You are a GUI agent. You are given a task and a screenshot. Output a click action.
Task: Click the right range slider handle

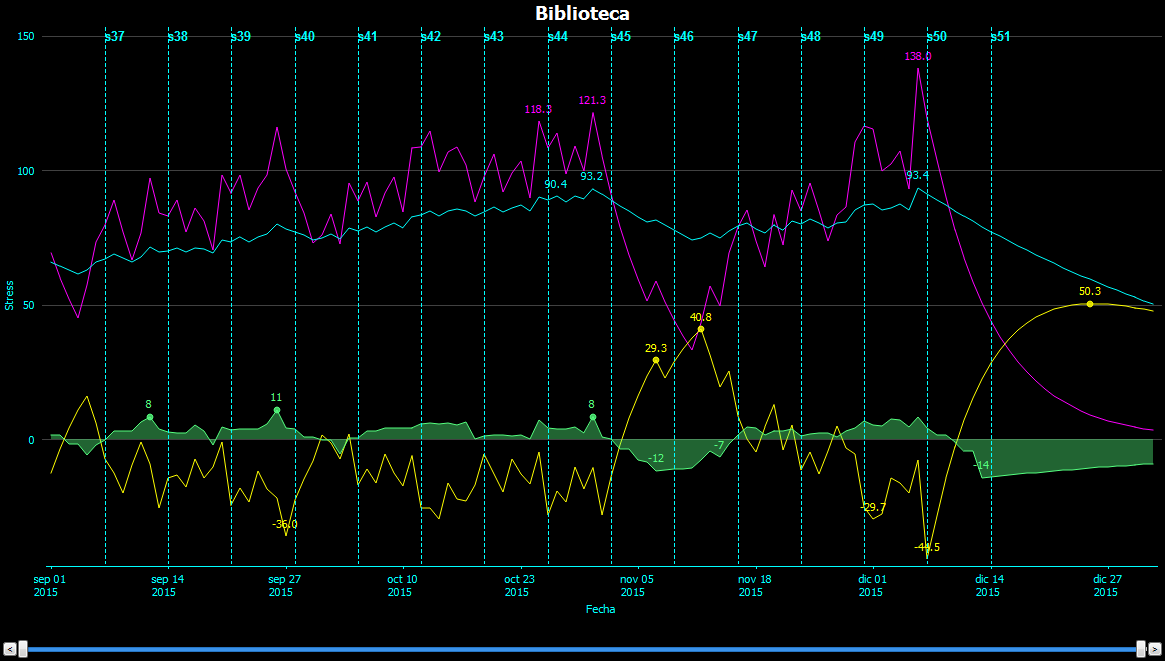point(1141,648)
